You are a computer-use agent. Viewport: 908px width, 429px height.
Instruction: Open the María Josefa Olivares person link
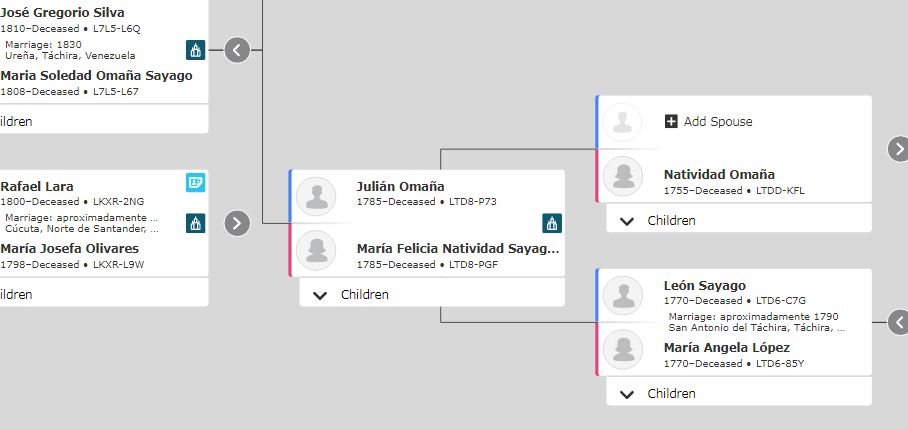tap(69, 248)
